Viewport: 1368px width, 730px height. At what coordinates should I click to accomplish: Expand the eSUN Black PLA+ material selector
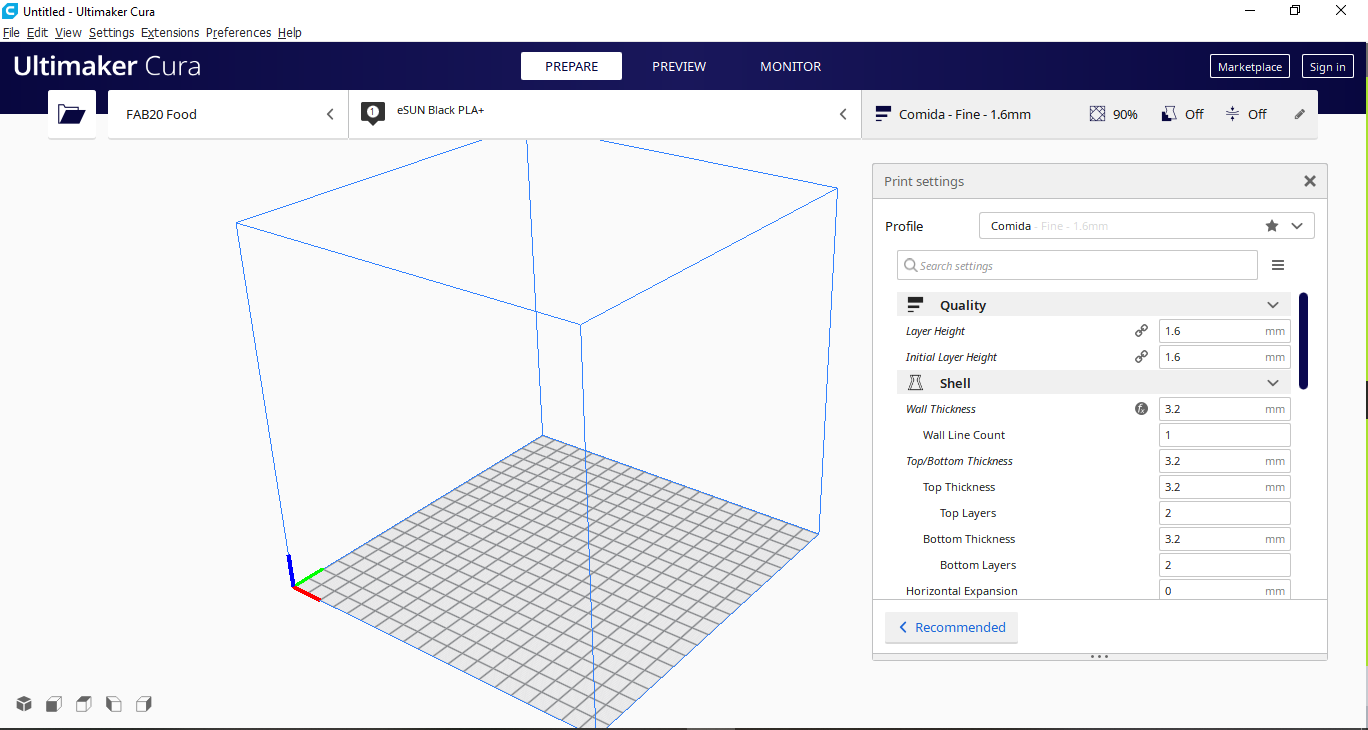point(604,114)
